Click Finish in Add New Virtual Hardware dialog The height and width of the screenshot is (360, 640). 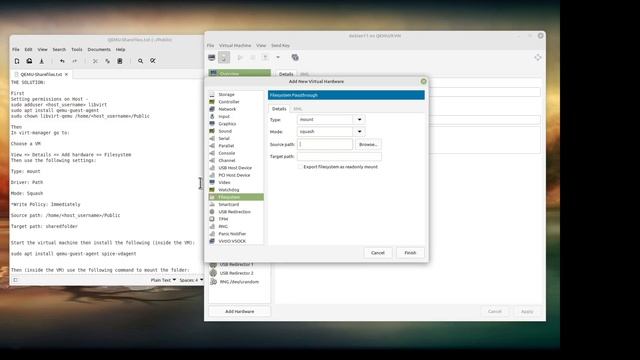click(410, 253)
